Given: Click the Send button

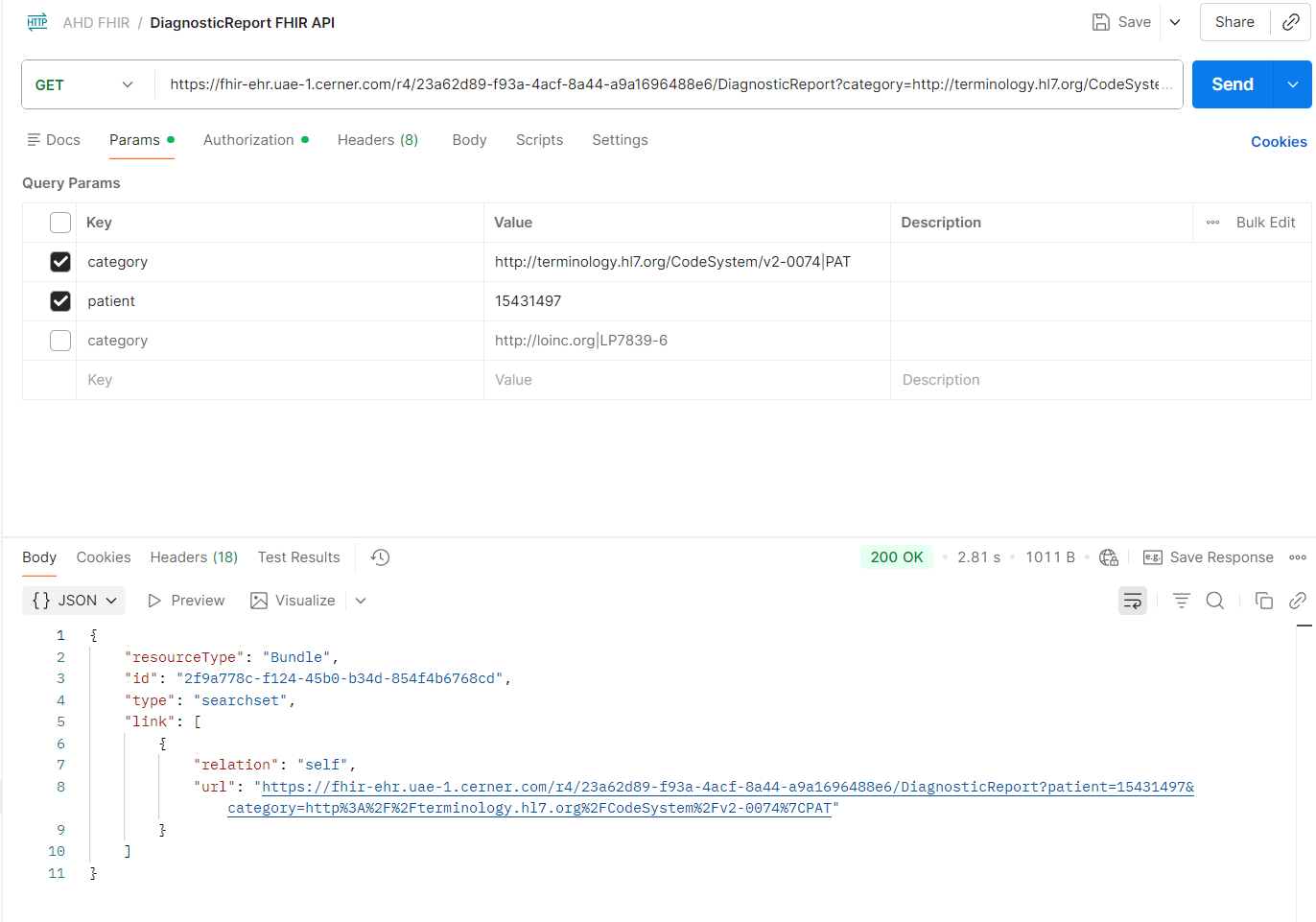Looking at the screenshot, I should (1232, 85).
